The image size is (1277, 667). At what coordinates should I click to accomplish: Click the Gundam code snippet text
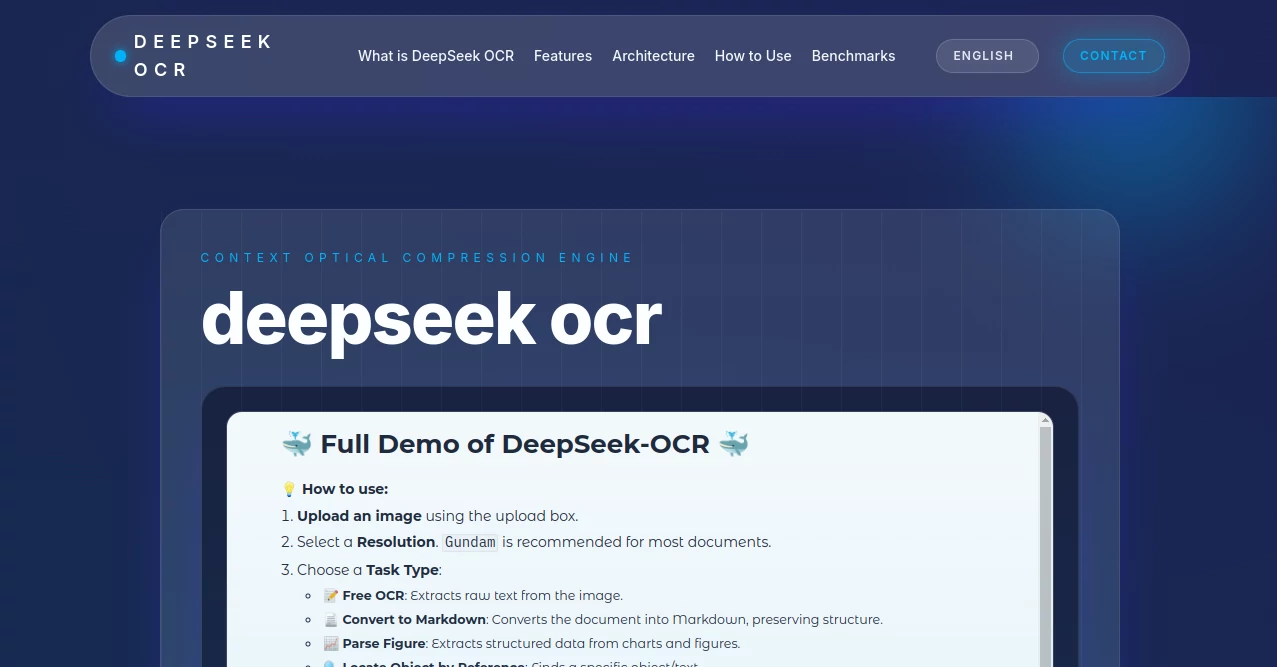[x=470, y=542]
